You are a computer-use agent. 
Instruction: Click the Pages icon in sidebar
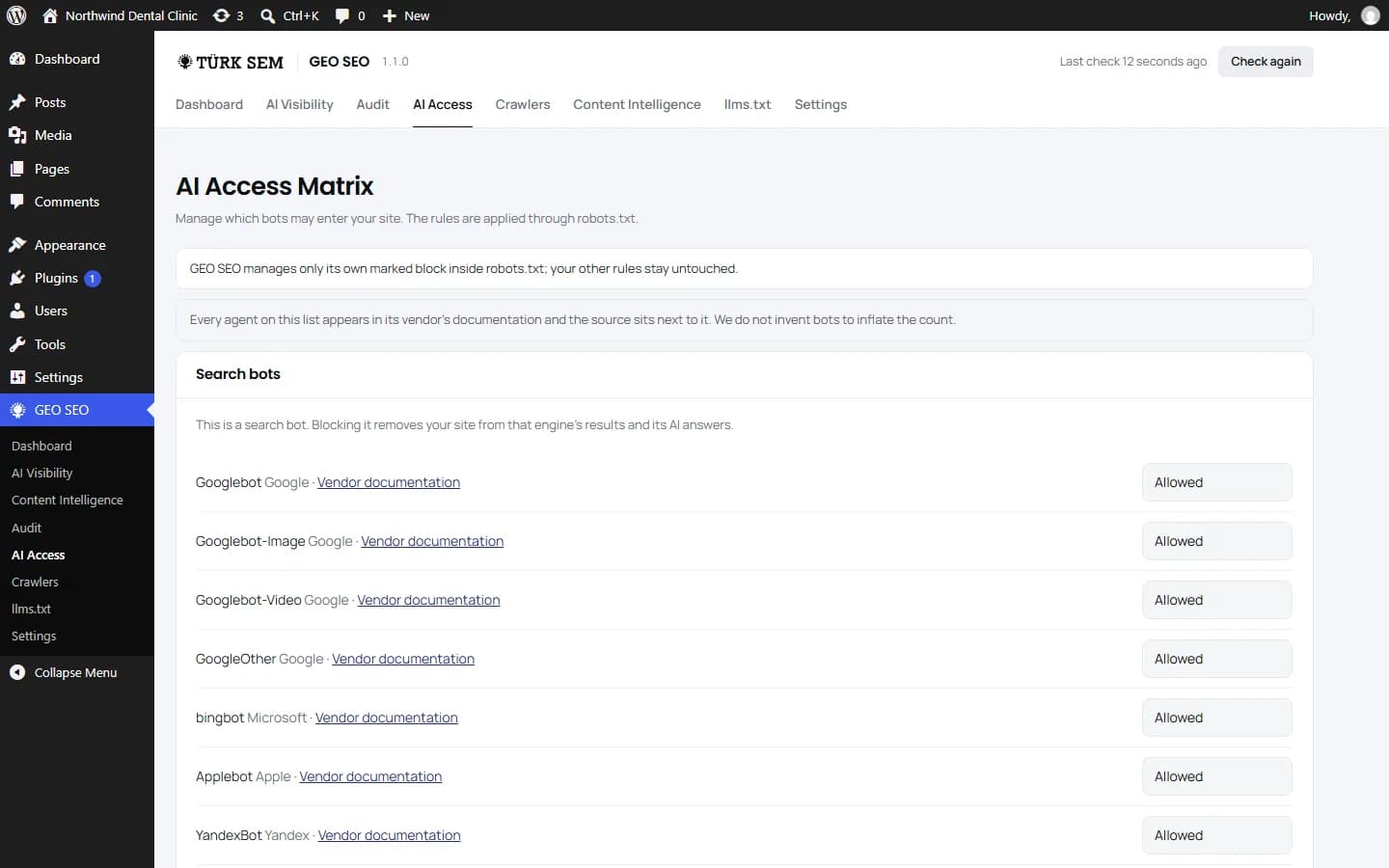point(17,169)
